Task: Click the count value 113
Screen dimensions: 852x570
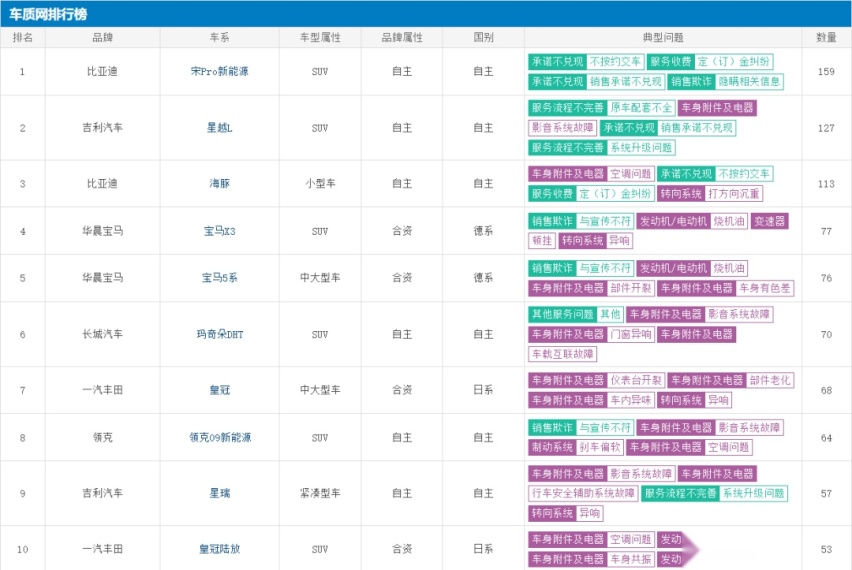Action: point(826,184)
